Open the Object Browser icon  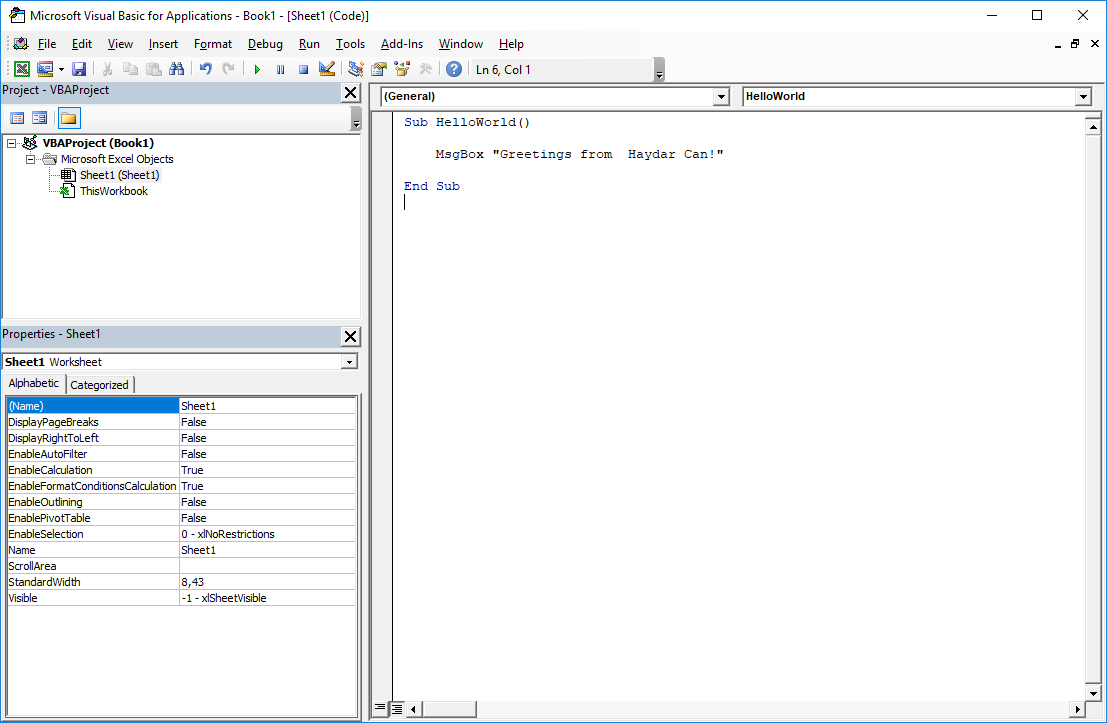point(402,69)
